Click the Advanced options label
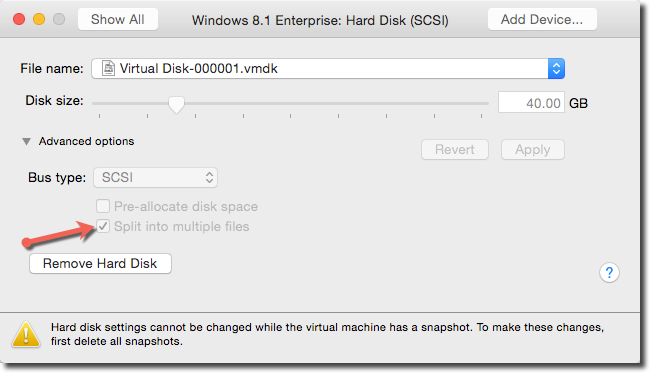 (87, 141)
